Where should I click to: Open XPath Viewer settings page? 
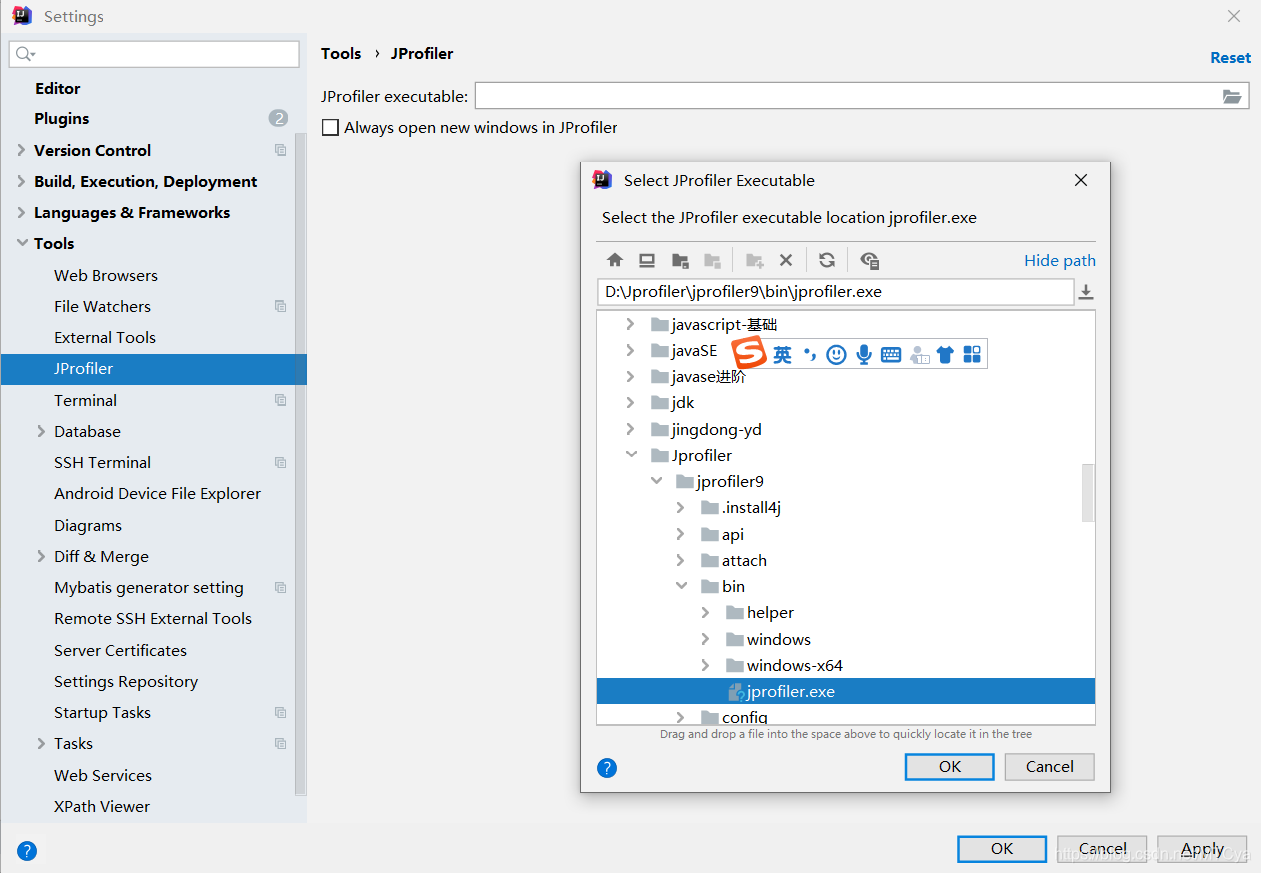[x=102, y=806]
